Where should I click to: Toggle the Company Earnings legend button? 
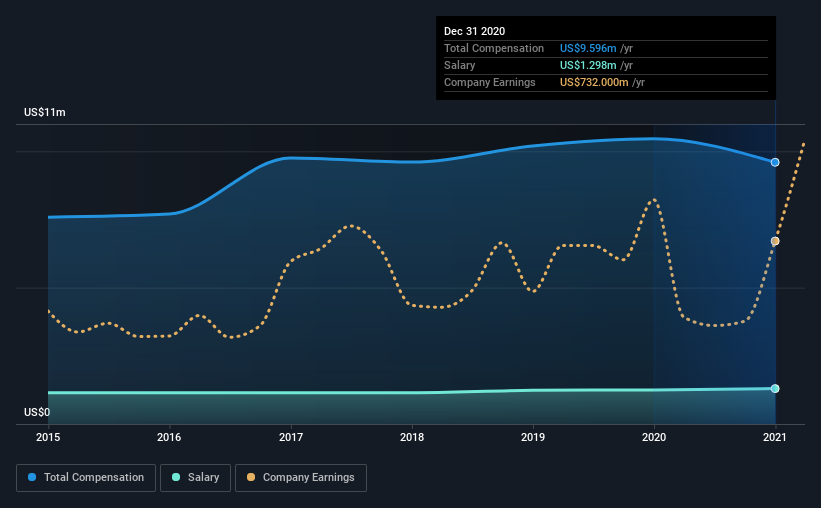[301, 478]
